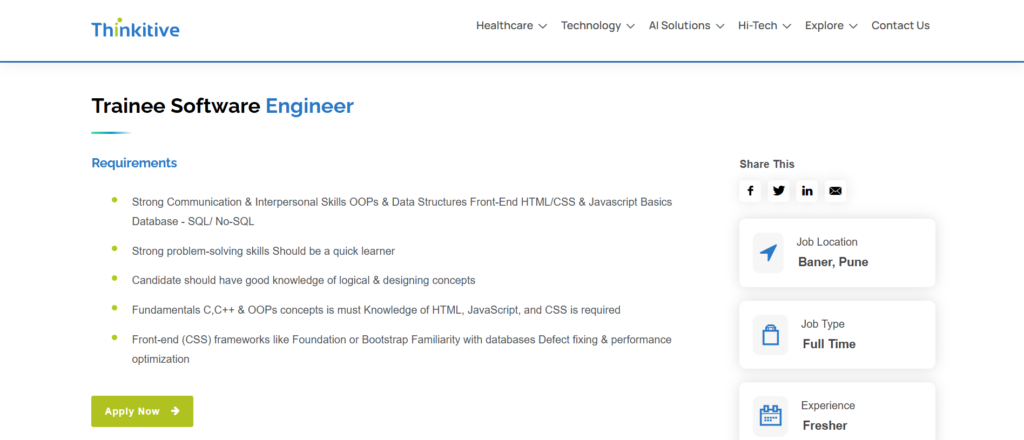Share the job on Facebook
The height and width of the screenshot is (440, 1024).
(750, 190)
